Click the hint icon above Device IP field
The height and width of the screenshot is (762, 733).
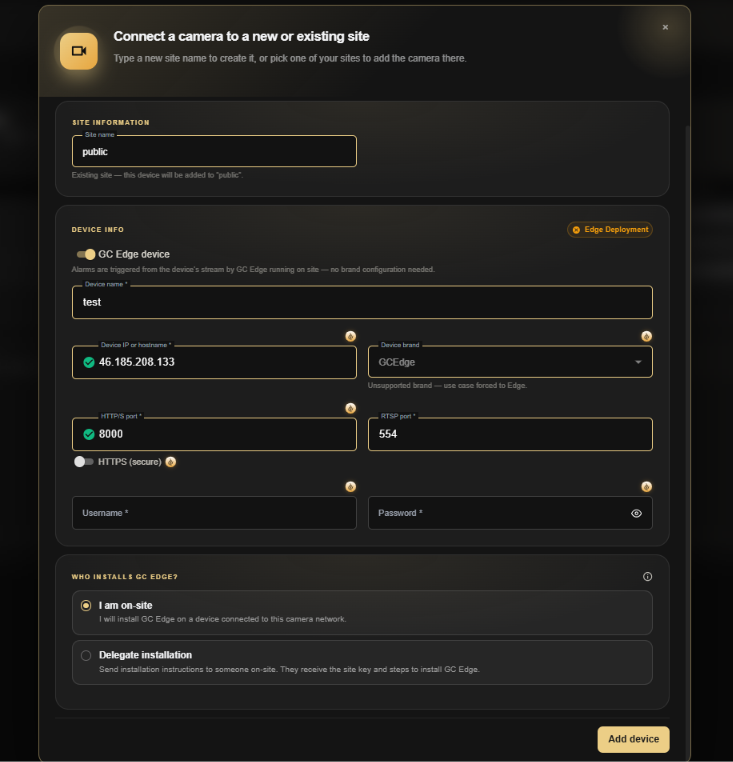click(x=350, y=336)
